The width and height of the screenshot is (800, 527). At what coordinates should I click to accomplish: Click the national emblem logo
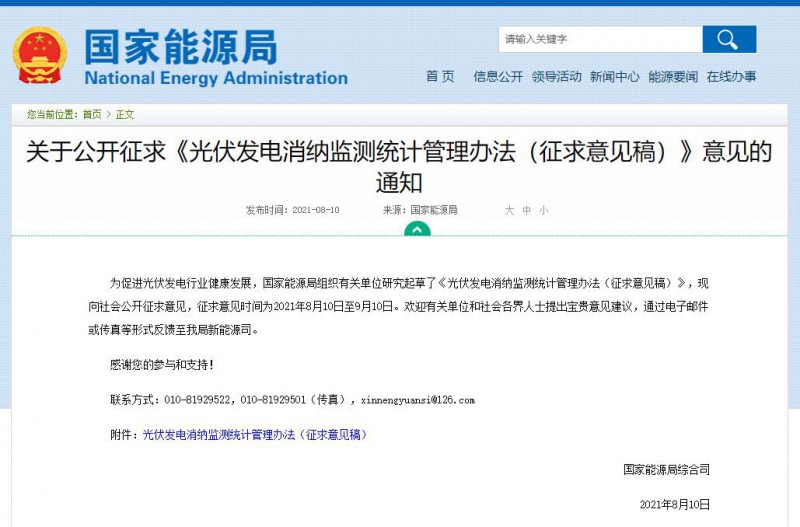click(x=40, y=56)
